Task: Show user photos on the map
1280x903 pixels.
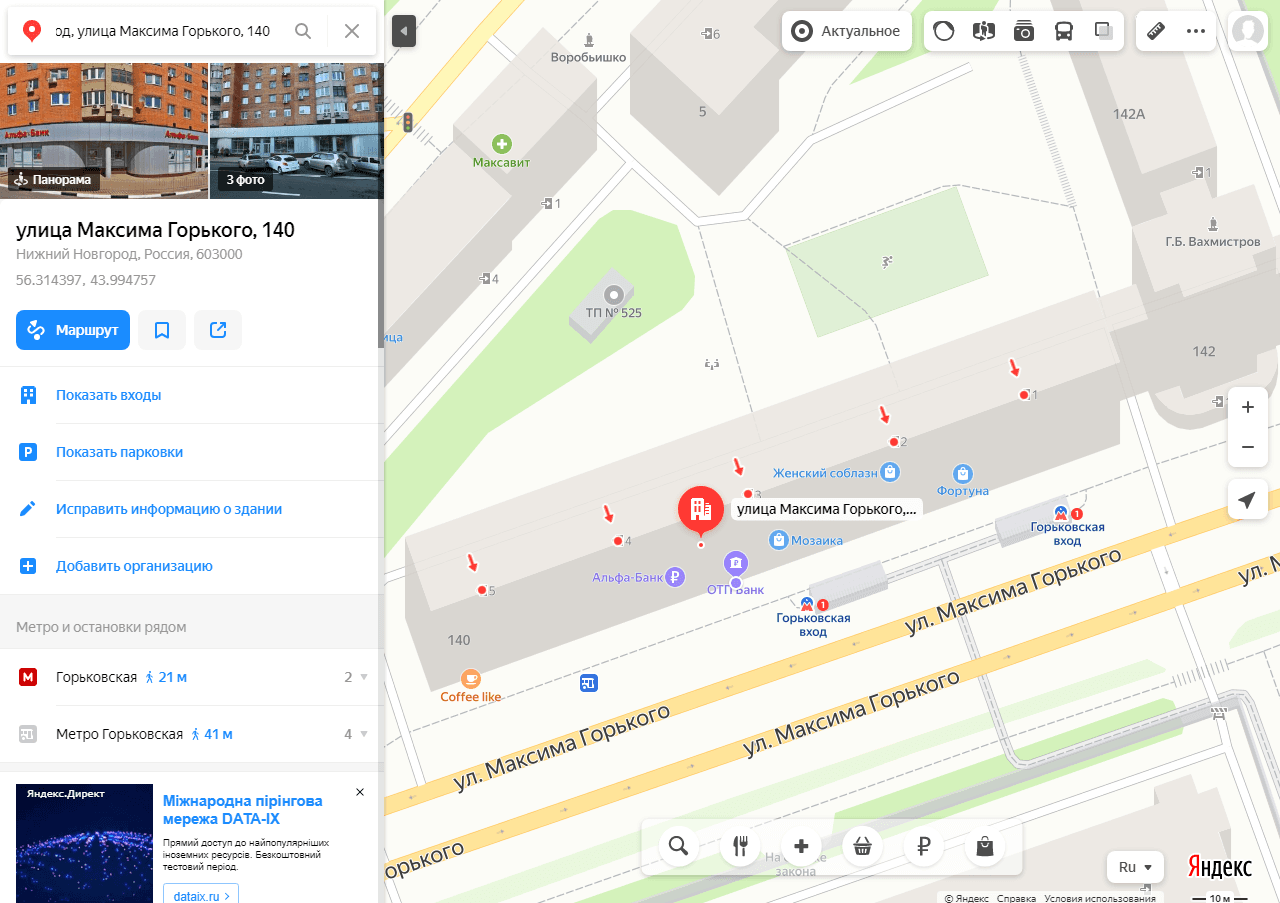Action: 1024,31
